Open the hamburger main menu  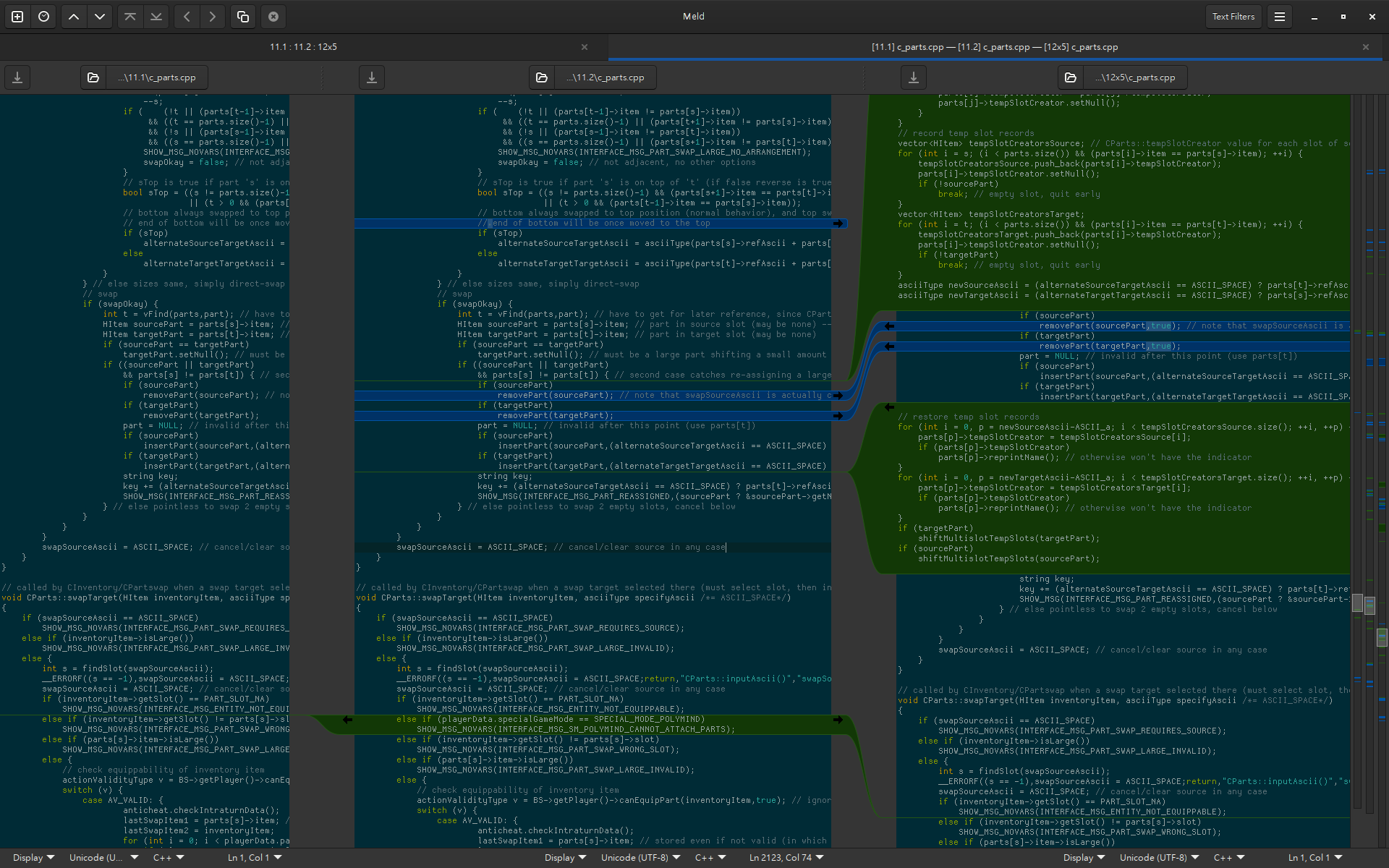1280,16
